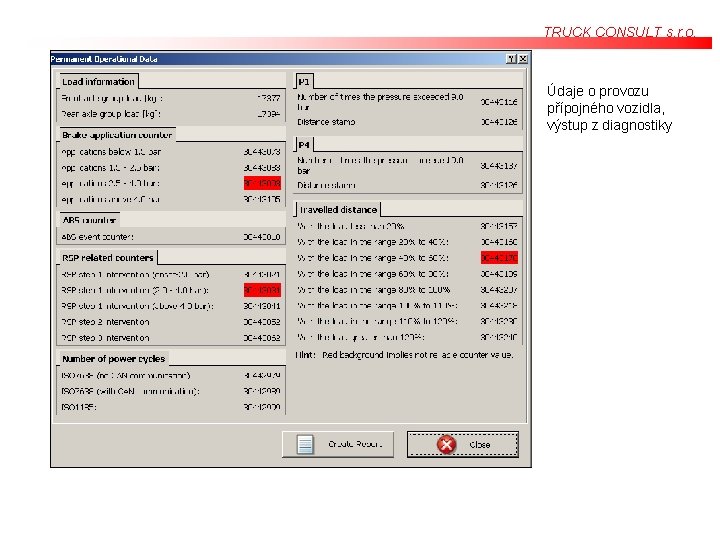The height and width of the screenshot is (540, 720).
Task: Click the Údaje o provozu přípojného vozidla caption
Action: pyautogui.click(x=609, y=108)
